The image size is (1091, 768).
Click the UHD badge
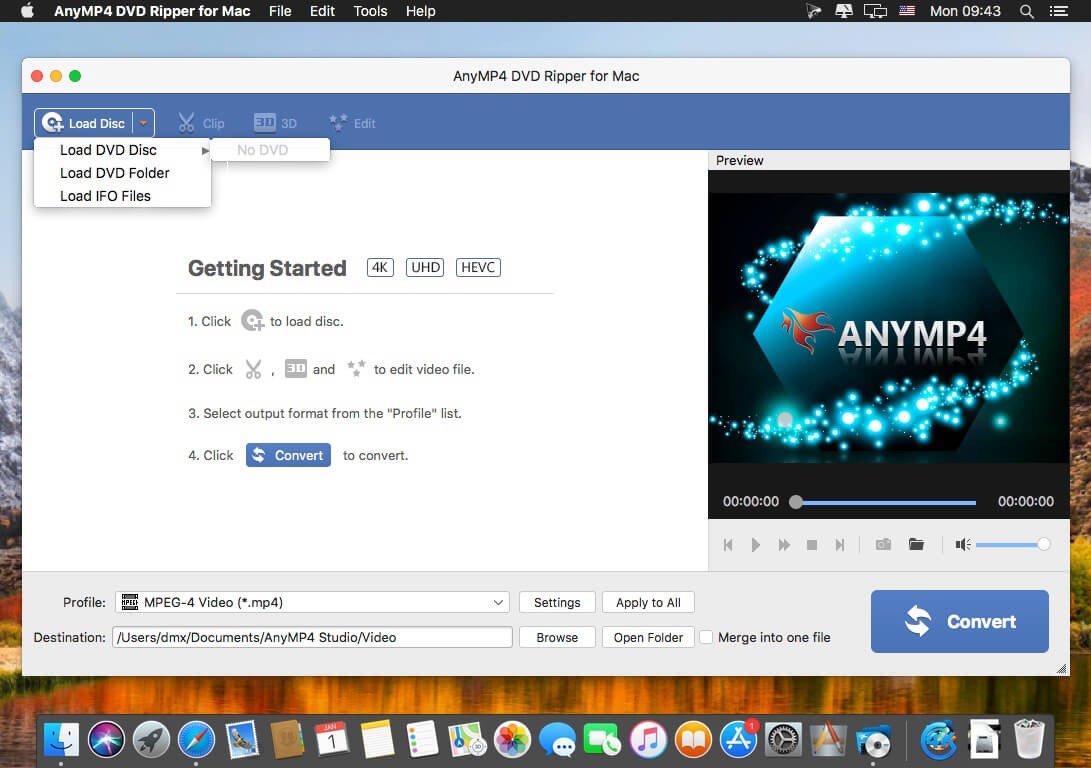(x=425, y=267)
